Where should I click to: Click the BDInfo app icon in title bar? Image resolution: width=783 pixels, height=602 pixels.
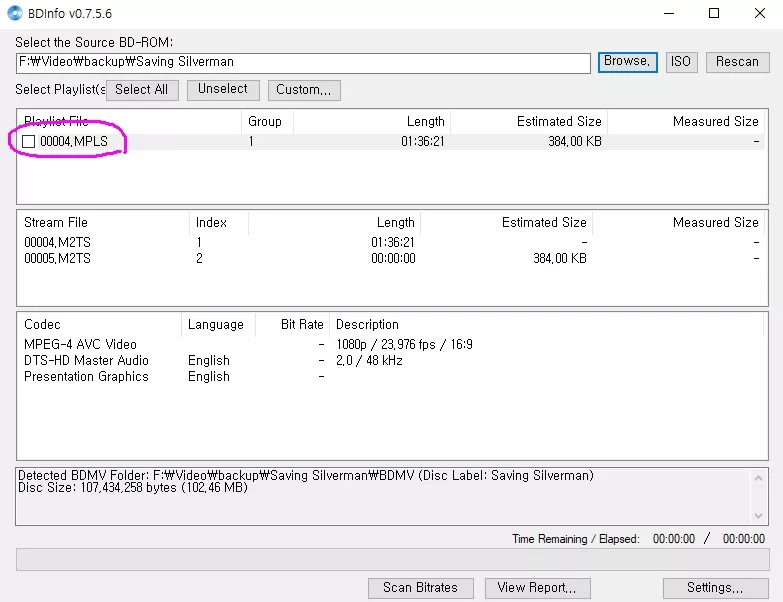click(14, 13)
